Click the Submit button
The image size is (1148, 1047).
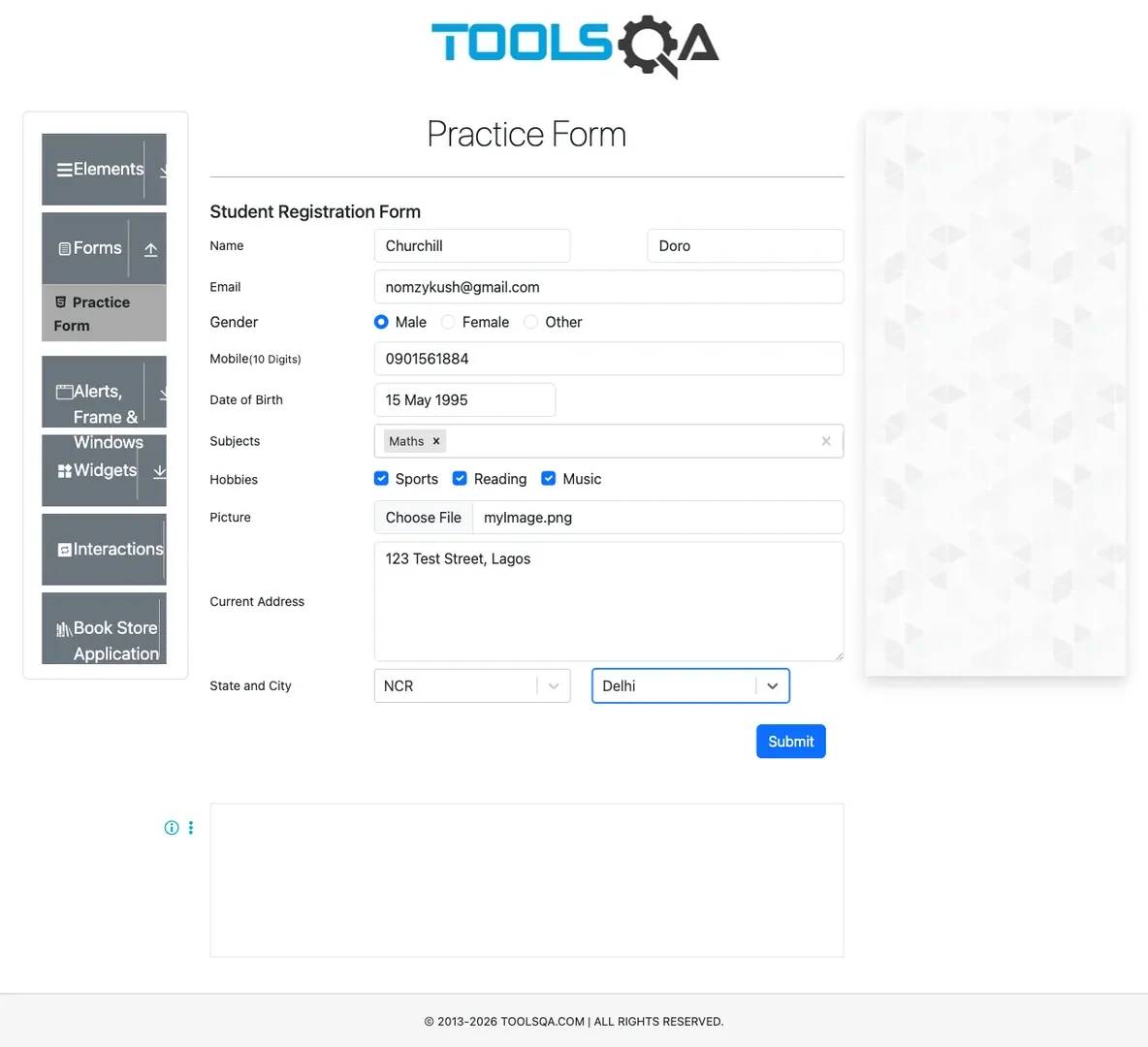click(791, 742)
